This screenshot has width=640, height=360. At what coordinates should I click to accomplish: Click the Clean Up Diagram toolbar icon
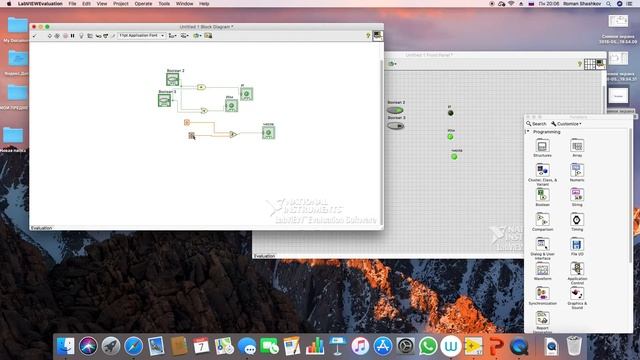(208, 36)
